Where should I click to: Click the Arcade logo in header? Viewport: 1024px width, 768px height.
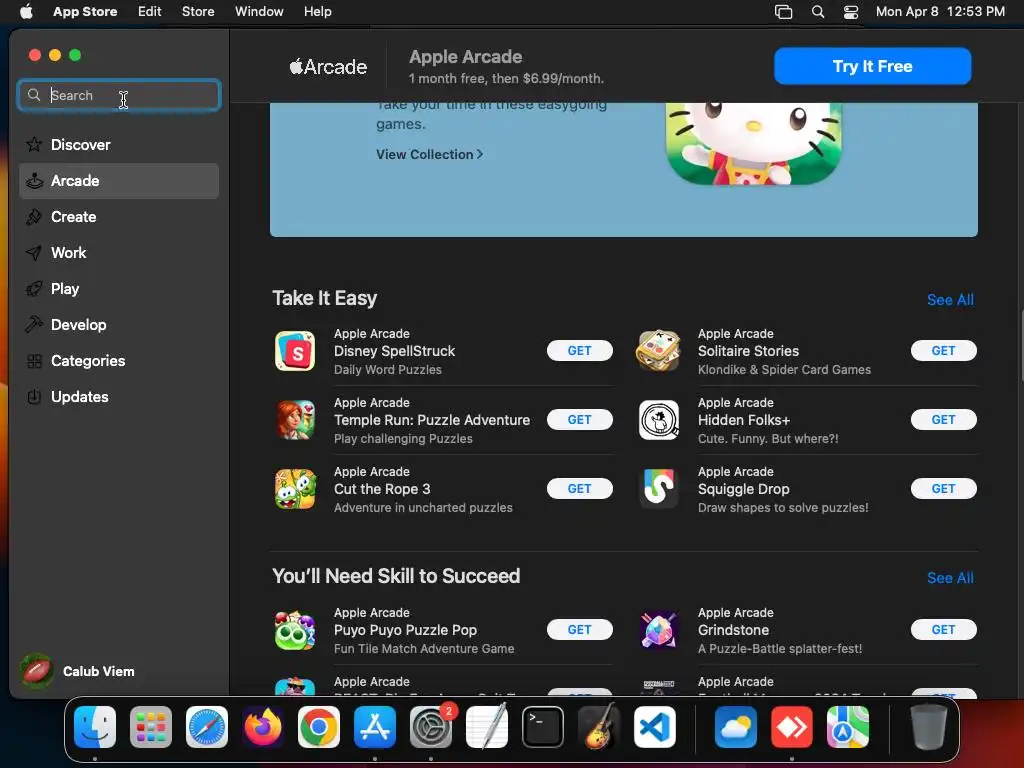[328, 67]
